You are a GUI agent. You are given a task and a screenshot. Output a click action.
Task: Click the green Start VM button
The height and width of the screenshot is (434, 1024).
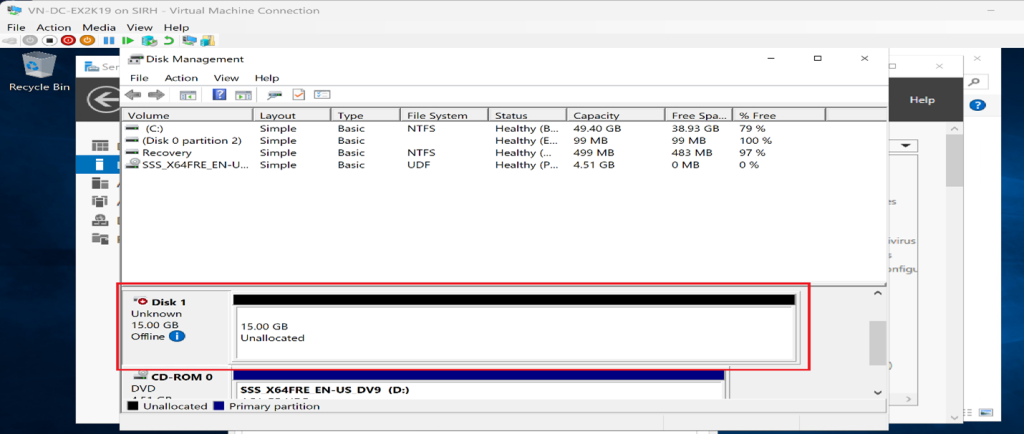128,41
